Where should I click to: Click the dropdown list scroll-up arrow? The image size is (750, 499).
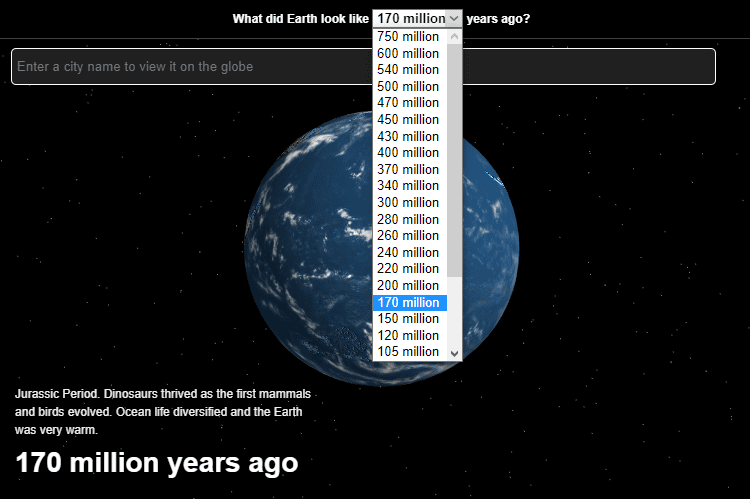point(454,36)
